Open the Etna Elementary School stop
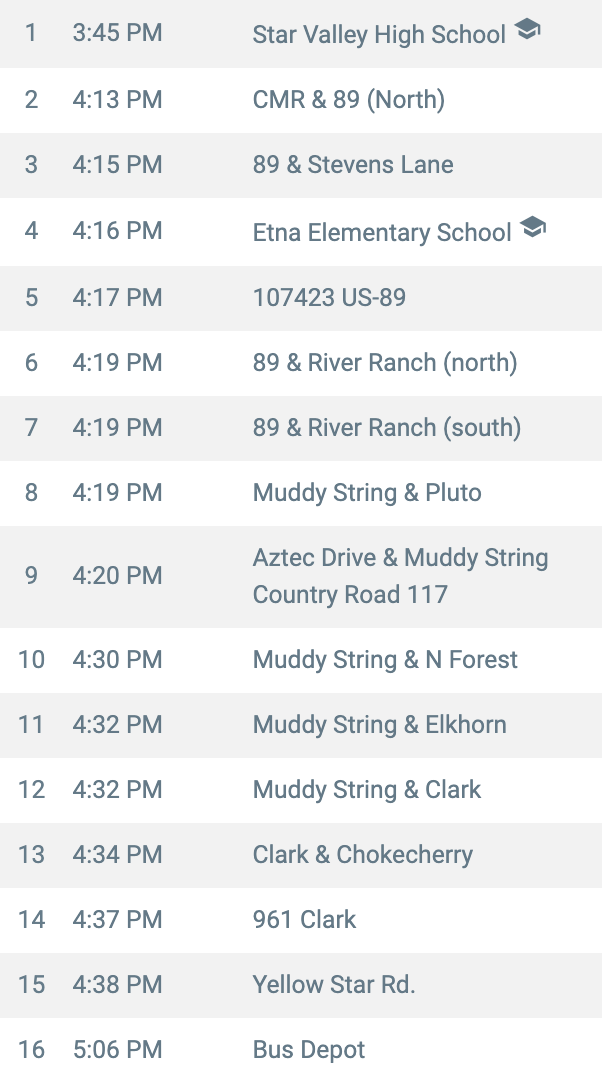The image size is (602, 1092). (x=382, y=232)
